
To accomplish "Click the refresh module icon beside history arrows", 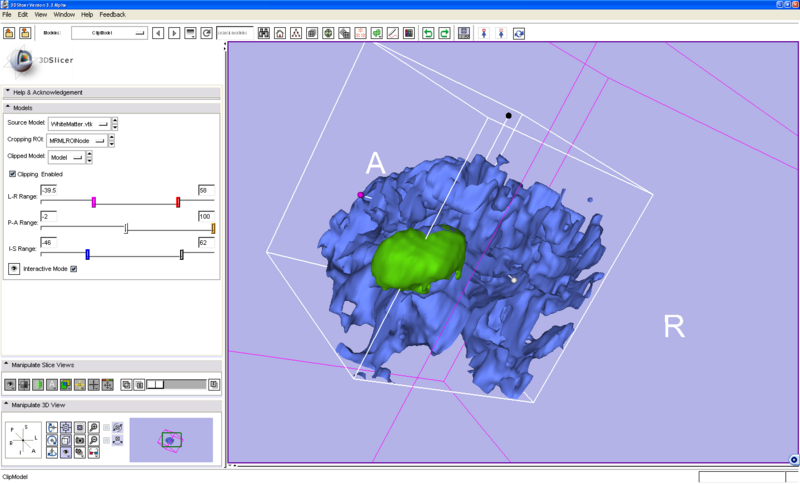I will (207, 33).
